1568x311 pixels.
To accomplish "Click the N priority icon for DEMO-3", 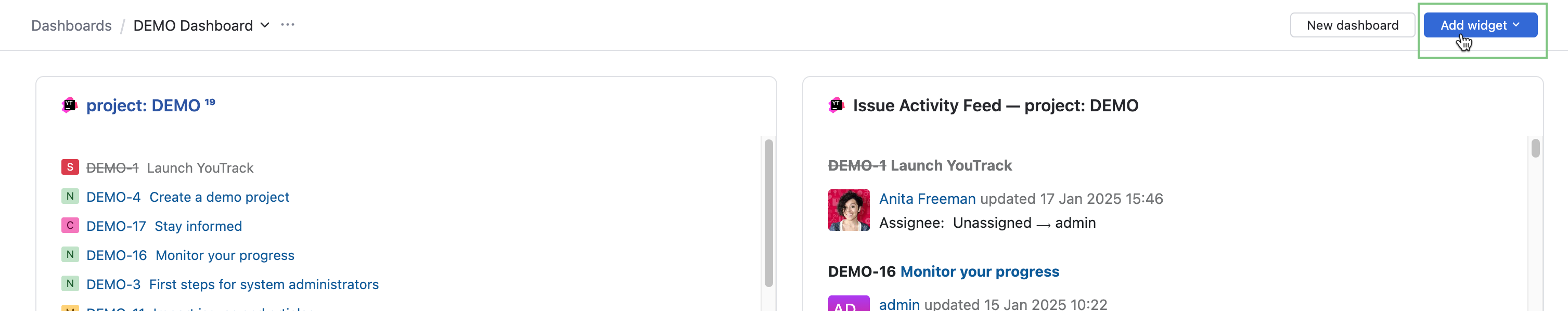I will (x=70, y=284).
